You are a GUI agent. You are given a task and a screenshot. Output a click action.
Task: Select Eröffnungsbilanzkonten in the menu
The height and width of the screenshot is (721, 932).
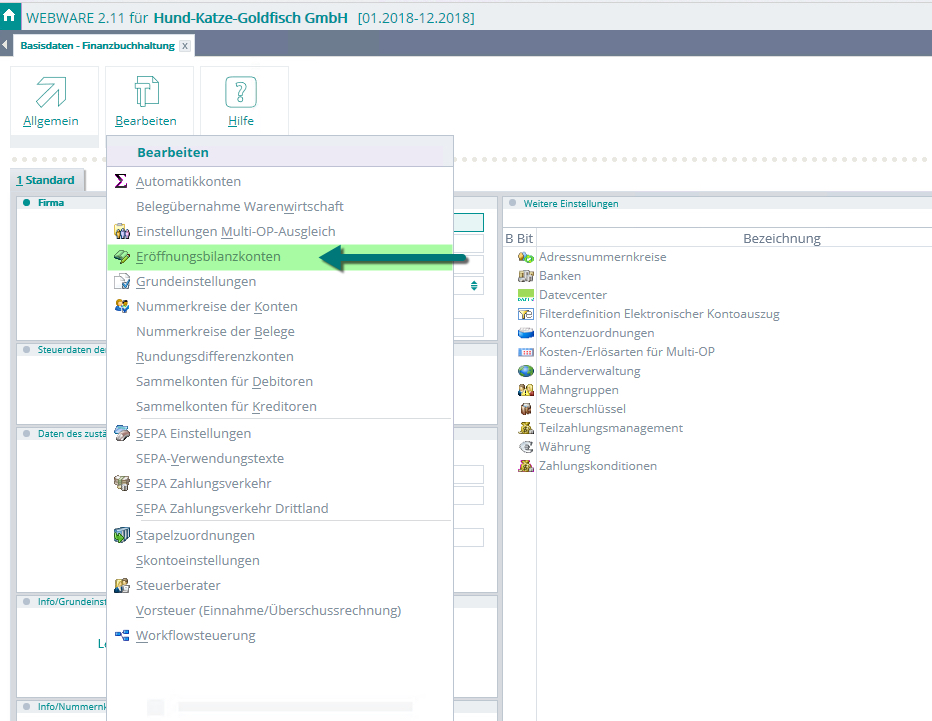[208, 257]
